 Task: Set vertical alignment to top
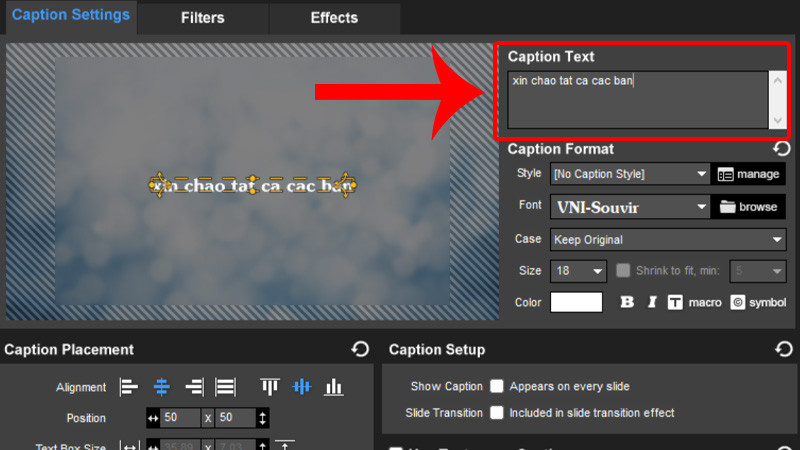tap(270, 387)
